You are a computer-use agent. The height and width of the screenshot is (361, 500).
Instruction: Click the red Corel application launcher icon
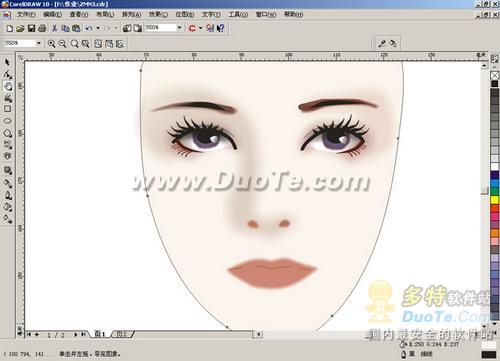(x=192, y=28)
